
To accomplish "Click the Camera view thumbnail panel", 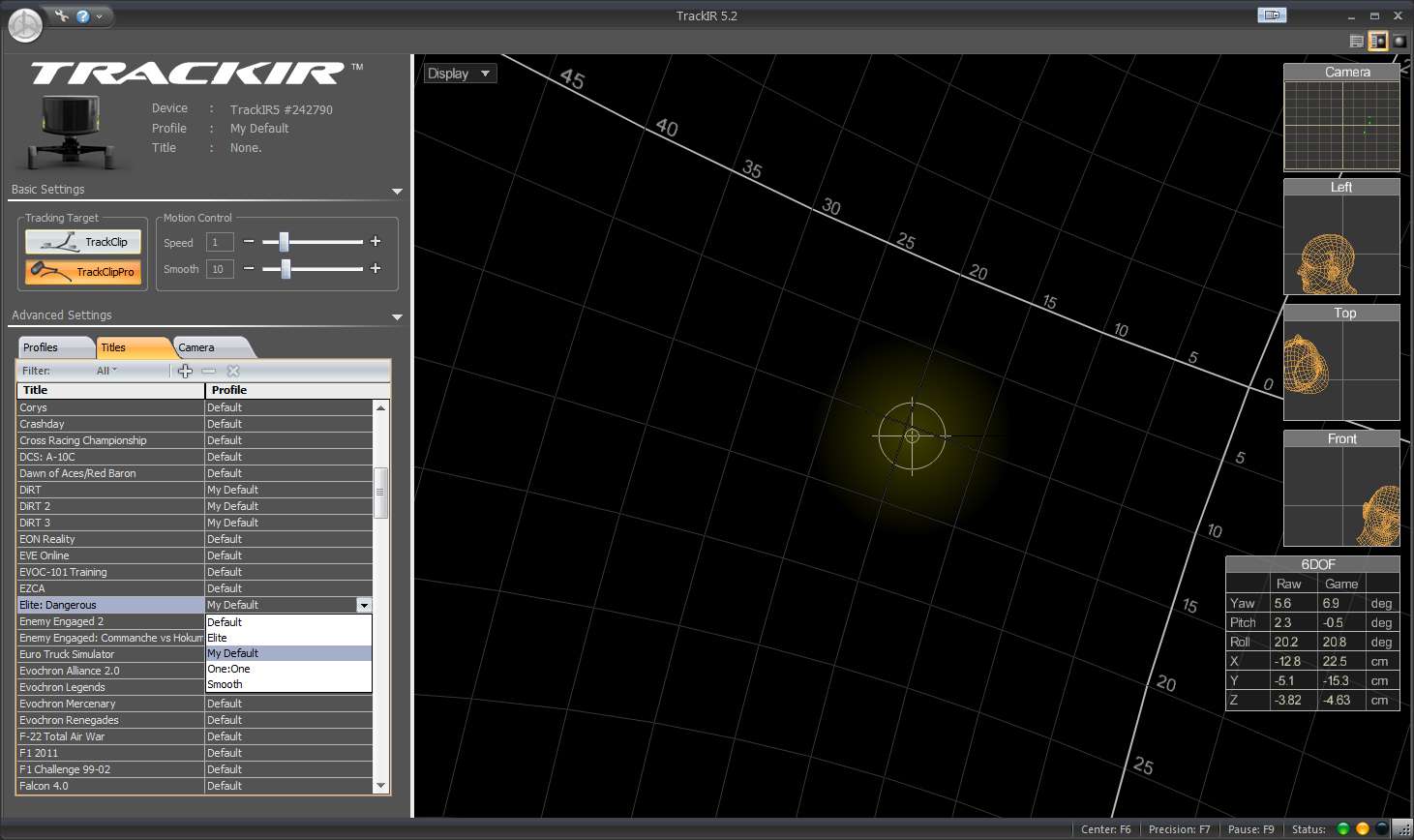I will (x=1341, y=117).
